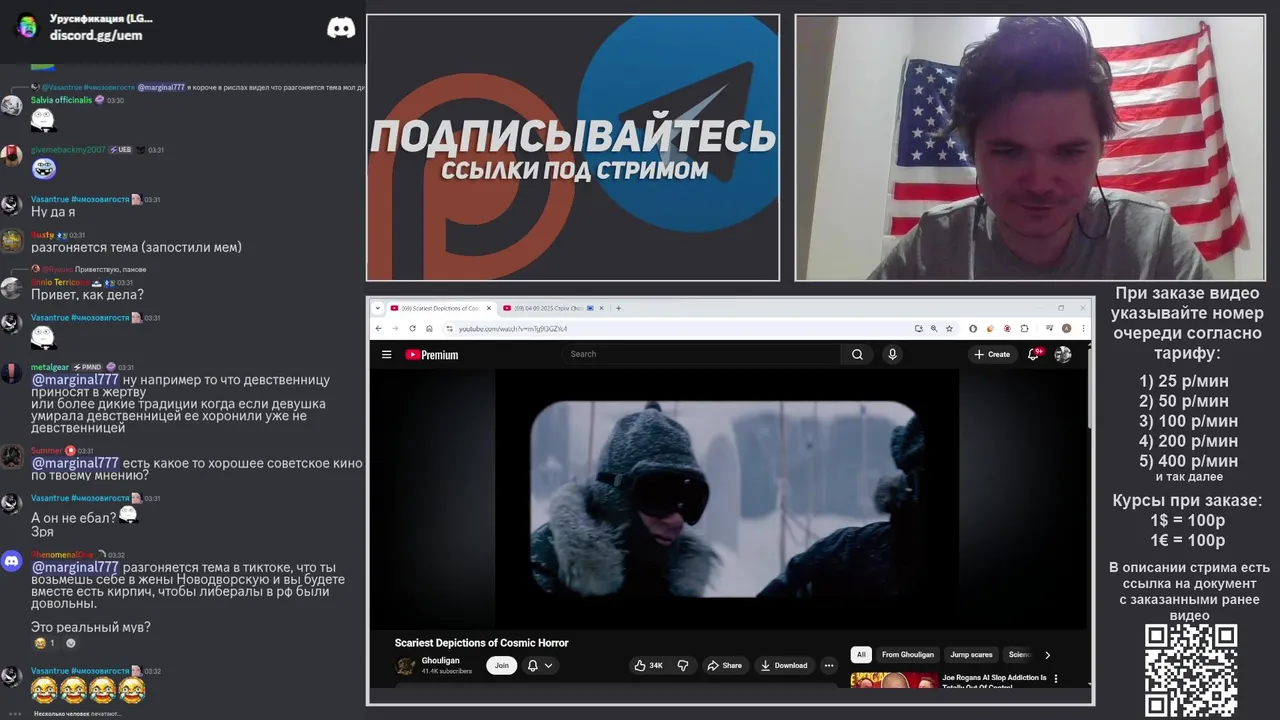Bookmark the page with the star icon
This screenshot has height=720, width=1280.
(949, 328)
